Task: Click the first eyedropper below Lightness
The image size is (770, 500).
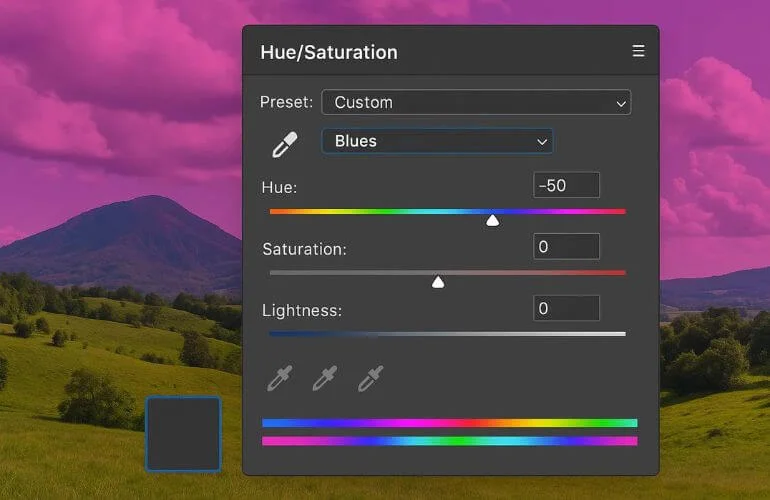Action: click(x=280, y=378)
